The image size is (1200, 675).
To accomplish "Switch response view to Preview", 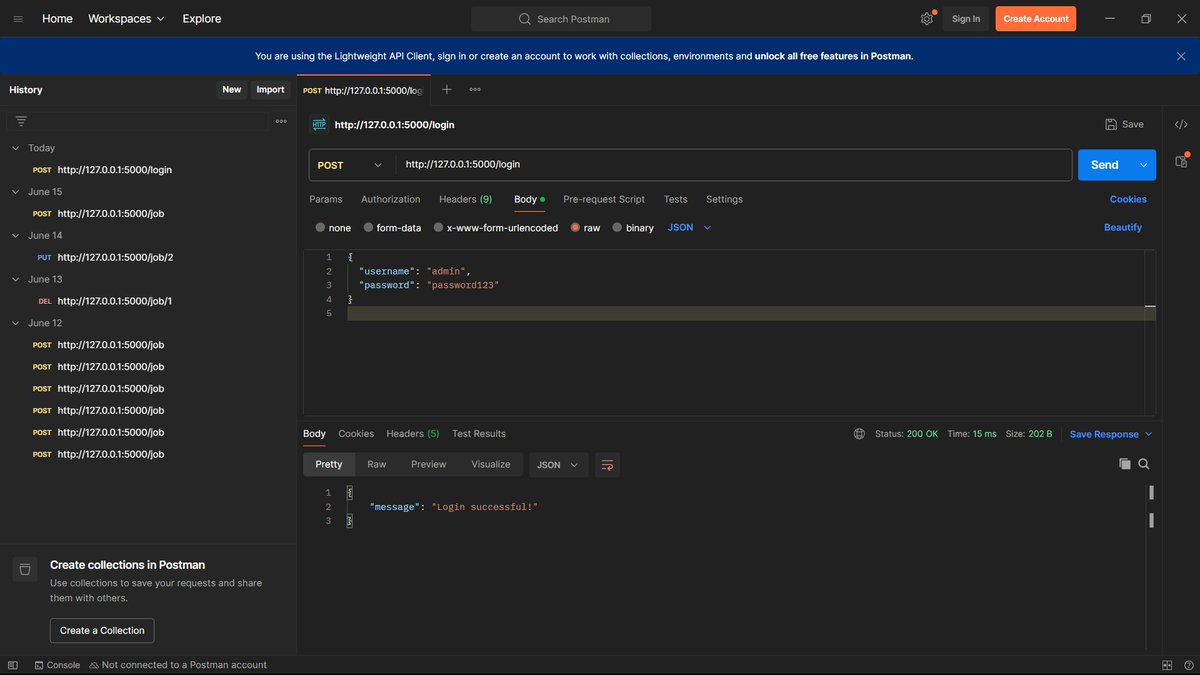I will (428, 464).
